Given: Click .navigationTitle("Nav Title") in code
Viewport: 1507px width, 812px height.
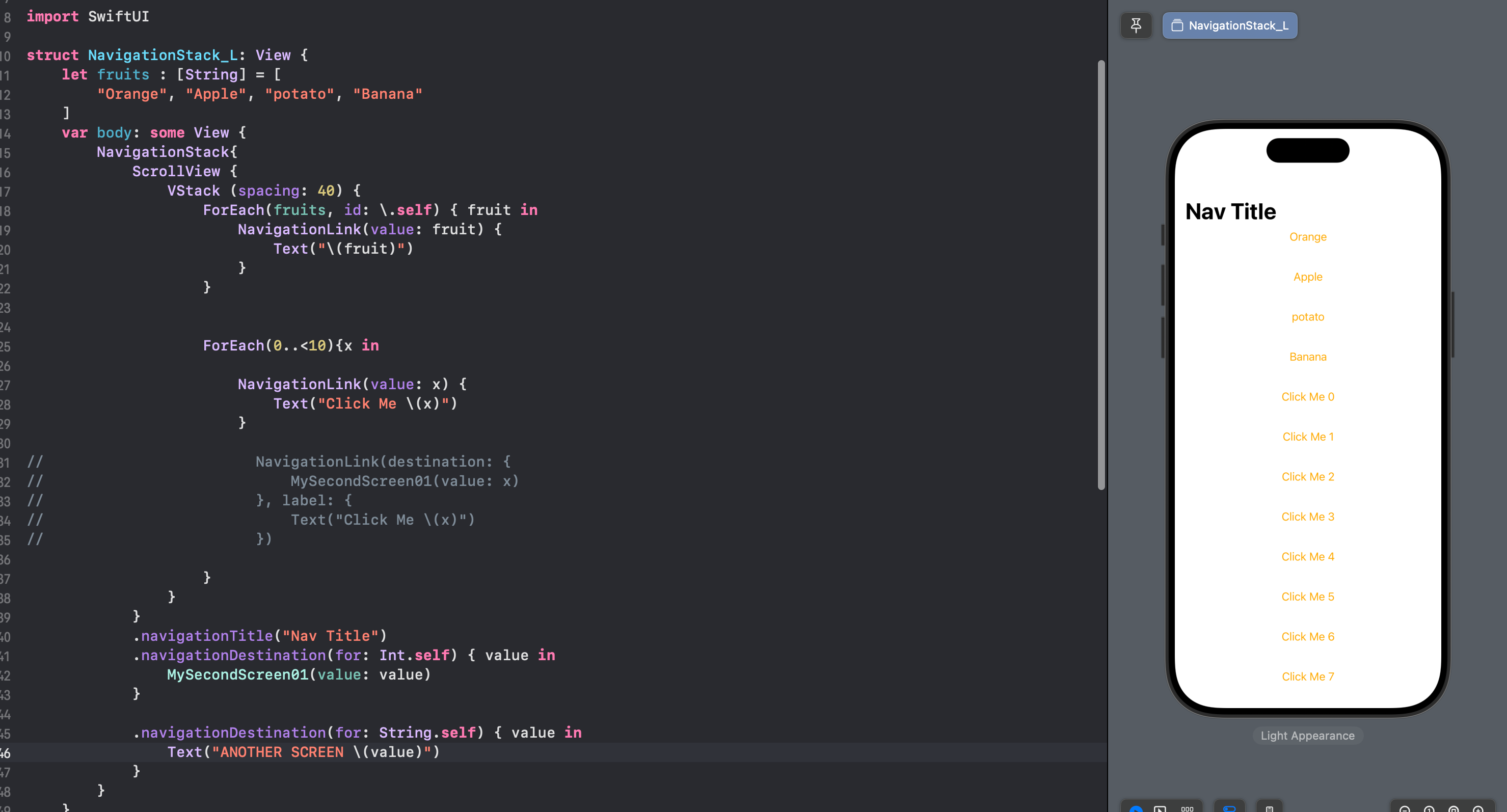Looking at the screenshot, I should [260, 636].
